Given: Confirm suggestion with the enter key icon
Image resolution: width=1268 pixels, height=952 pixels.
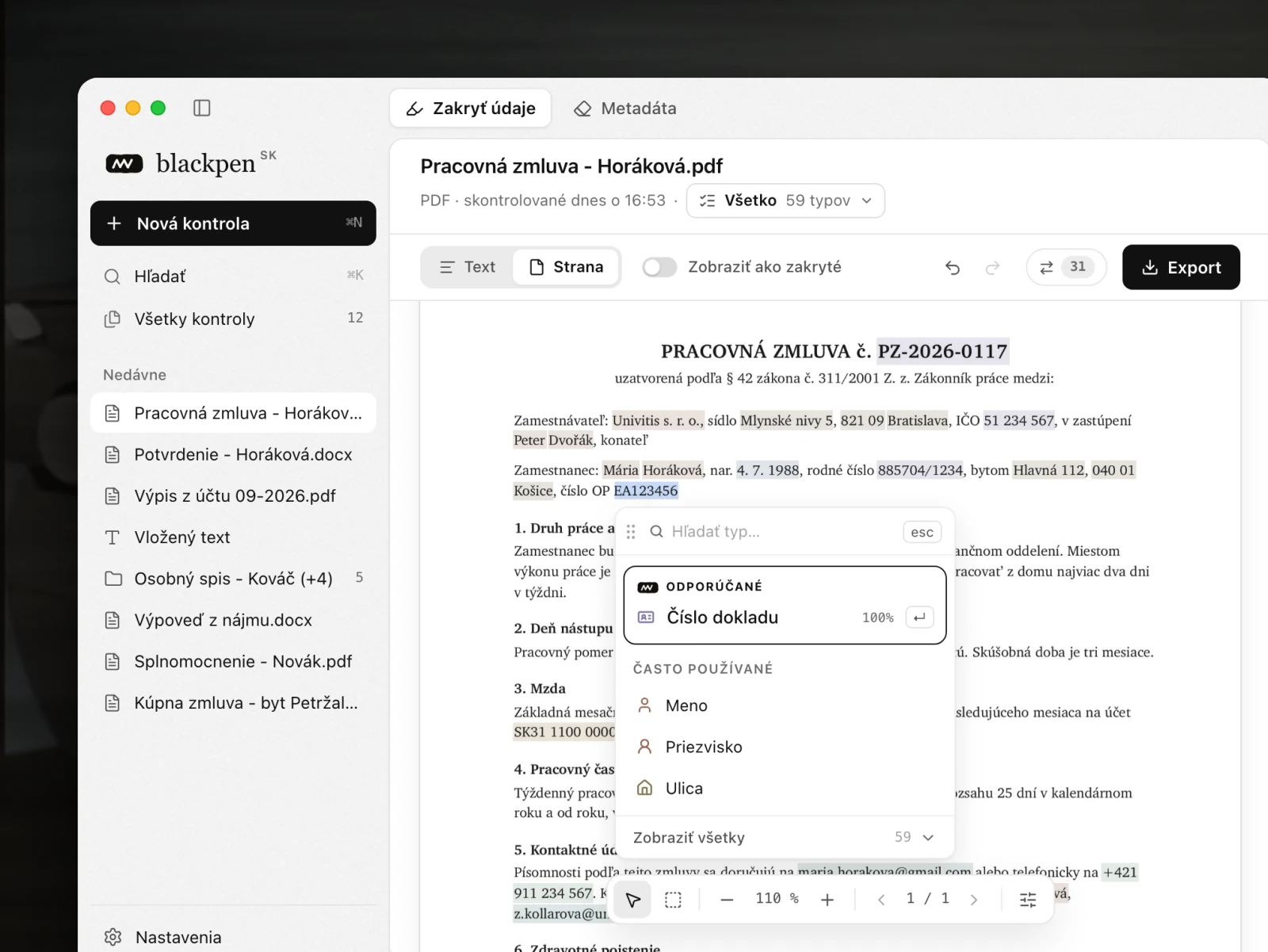Looking at the screenshot, I should tap(919, 617).
